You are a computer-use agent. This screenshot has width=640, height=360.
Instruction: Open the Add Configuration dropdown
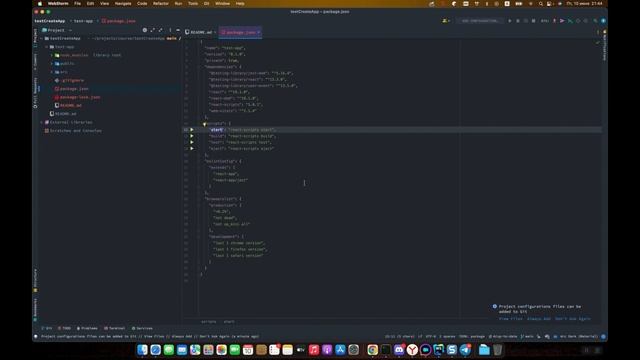[480, 21]
